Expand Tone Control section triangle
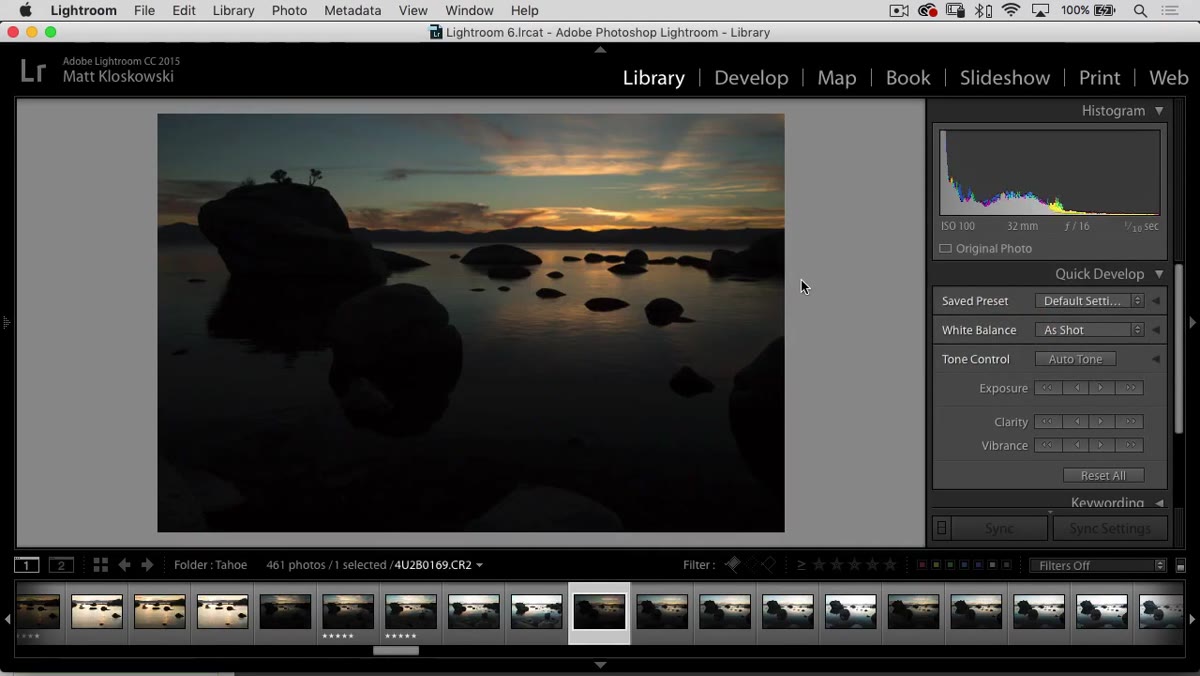 (1156, 359)
